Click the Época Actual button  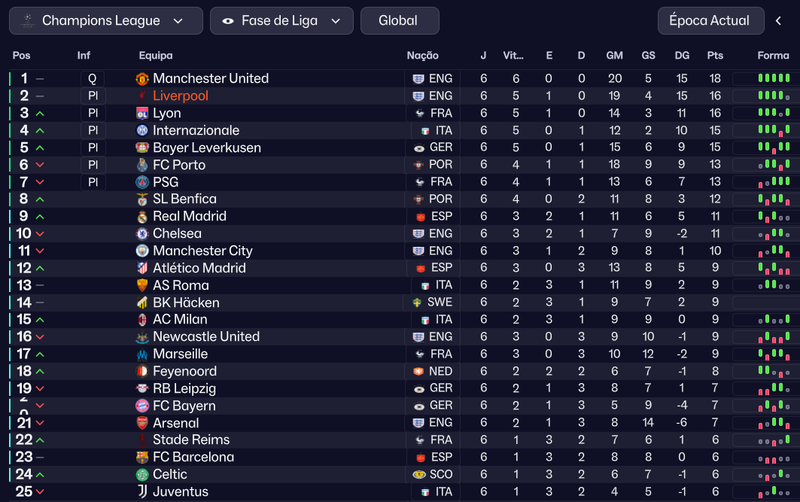click(711, 21)
